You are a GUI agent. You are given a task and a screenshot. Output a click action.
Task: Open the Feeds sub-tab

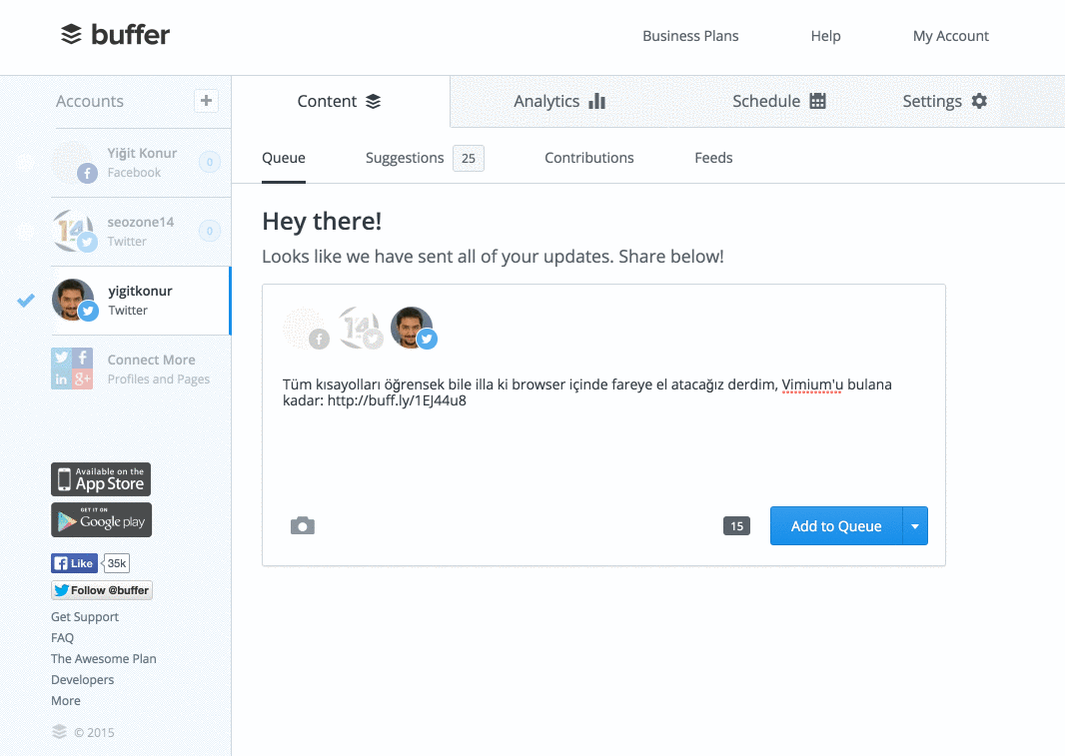tap(713, 158)
